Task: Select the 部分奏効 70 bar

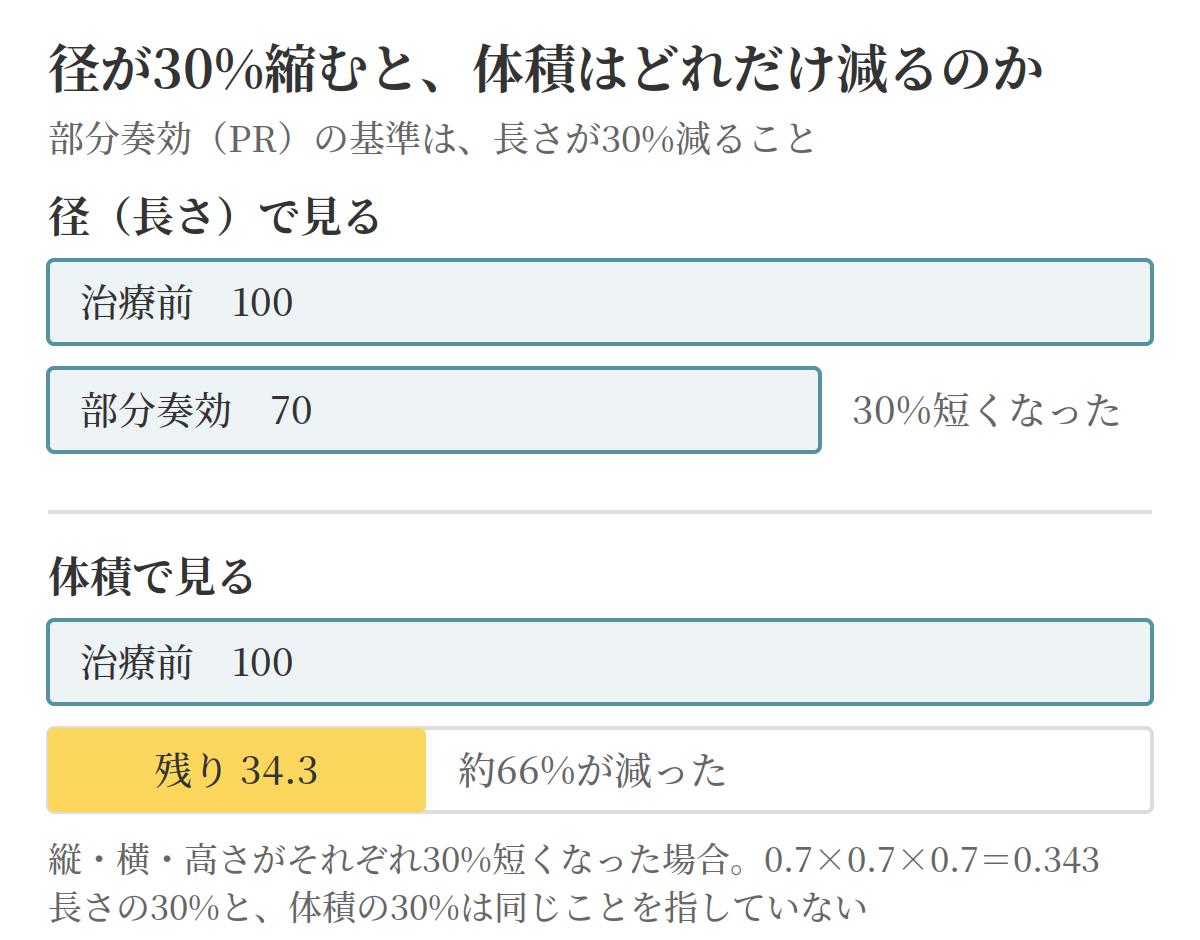Action: (x=434, y=410)
